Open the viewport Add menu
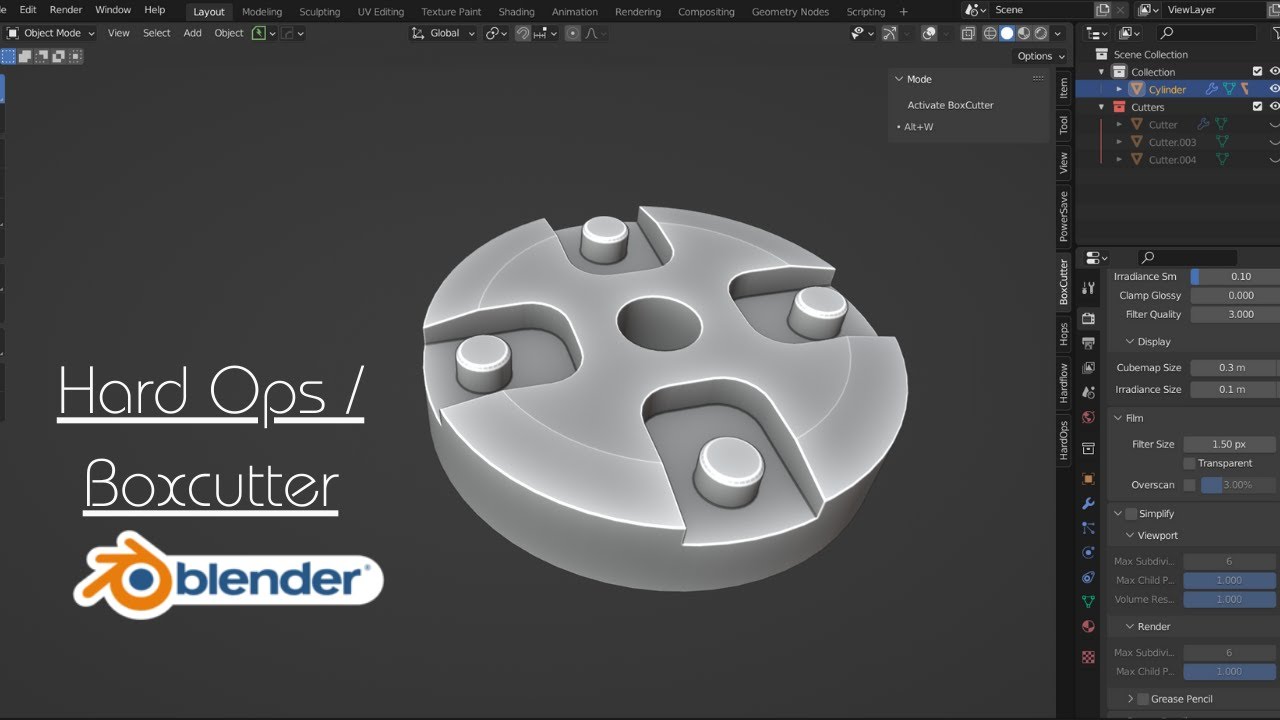 click(192, 33)
